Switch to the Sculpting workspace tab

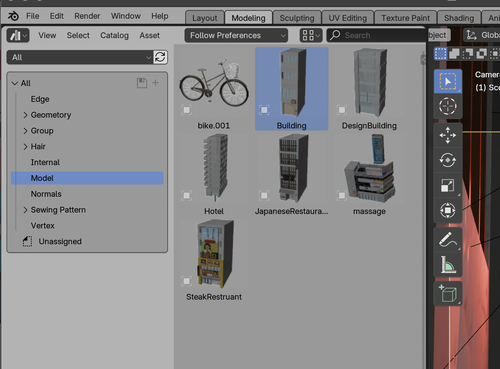(297, 18)
